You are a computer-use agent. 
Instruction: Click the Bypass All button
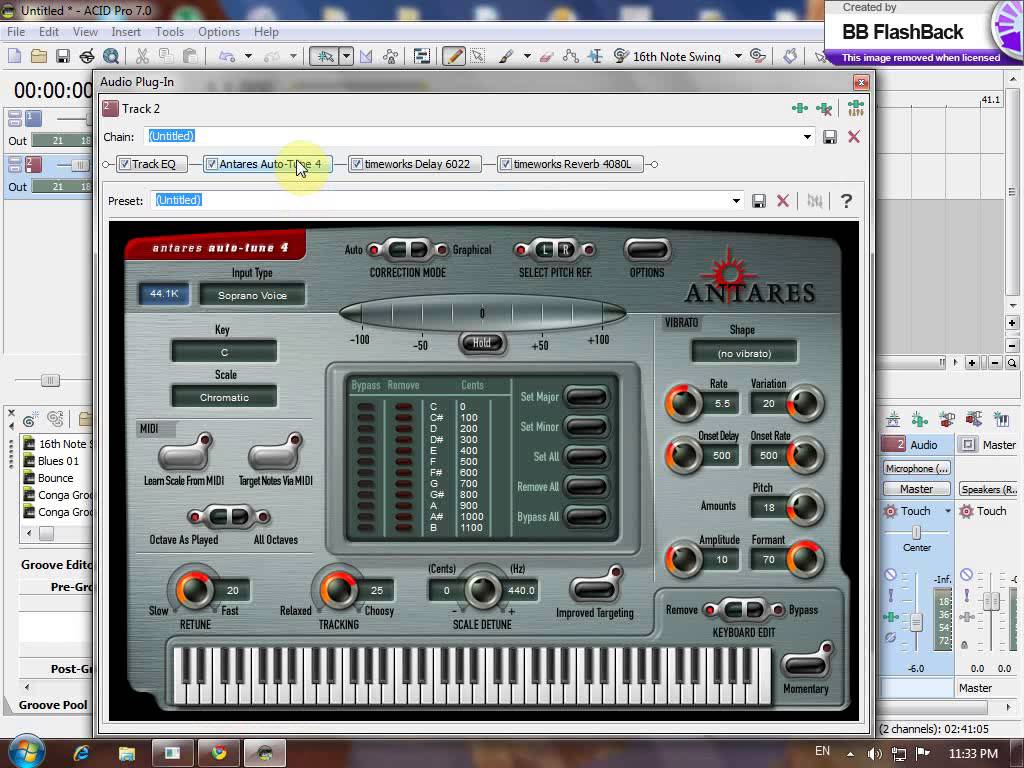[x=586, y=517]
